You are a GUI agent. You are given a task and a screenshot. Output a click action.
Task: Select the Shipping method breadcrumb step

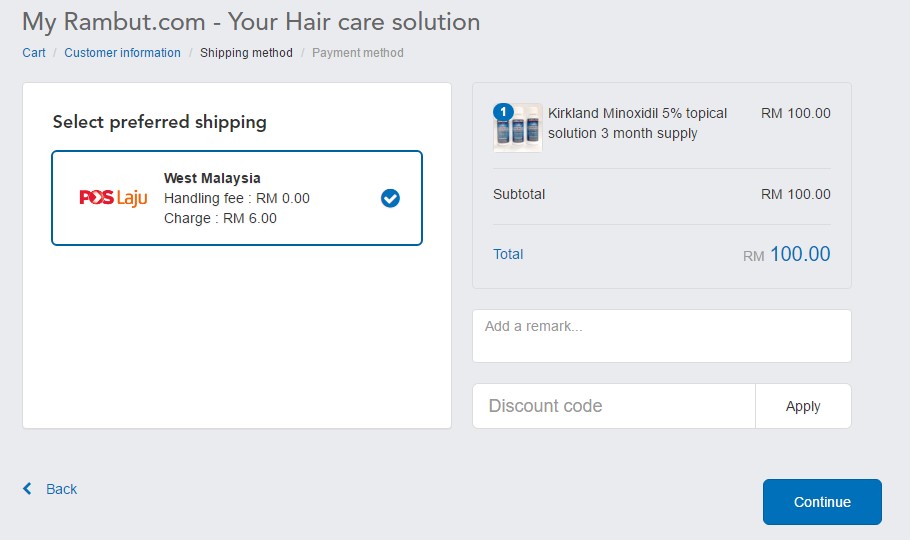point(246,53)
